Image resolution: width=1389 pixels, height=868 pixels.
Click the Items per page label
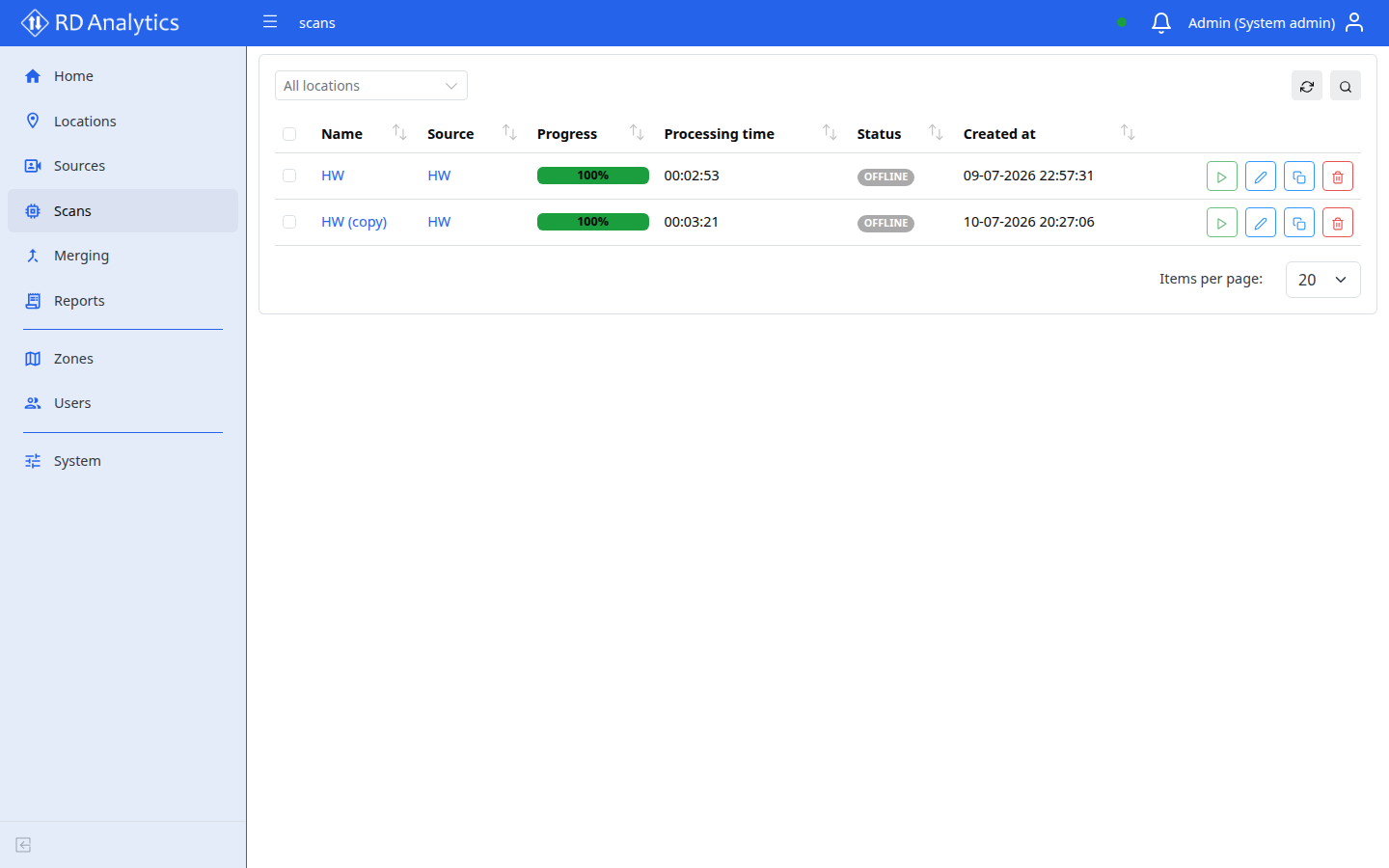pyautogui.click(x=1211, y=279)
